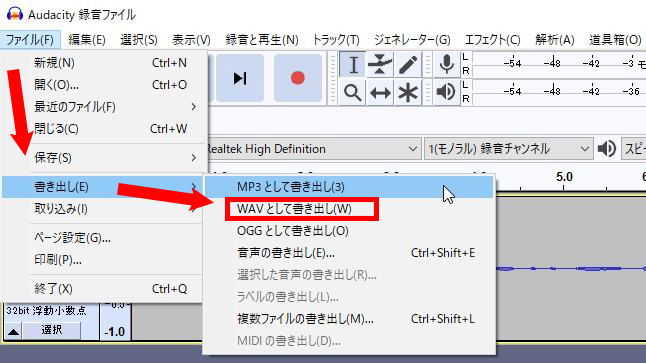Image resolution: width=646 pixels, height=363 pixels.
Task: Open the ファイル(F) menu
Action: click(x=30, y=40)
